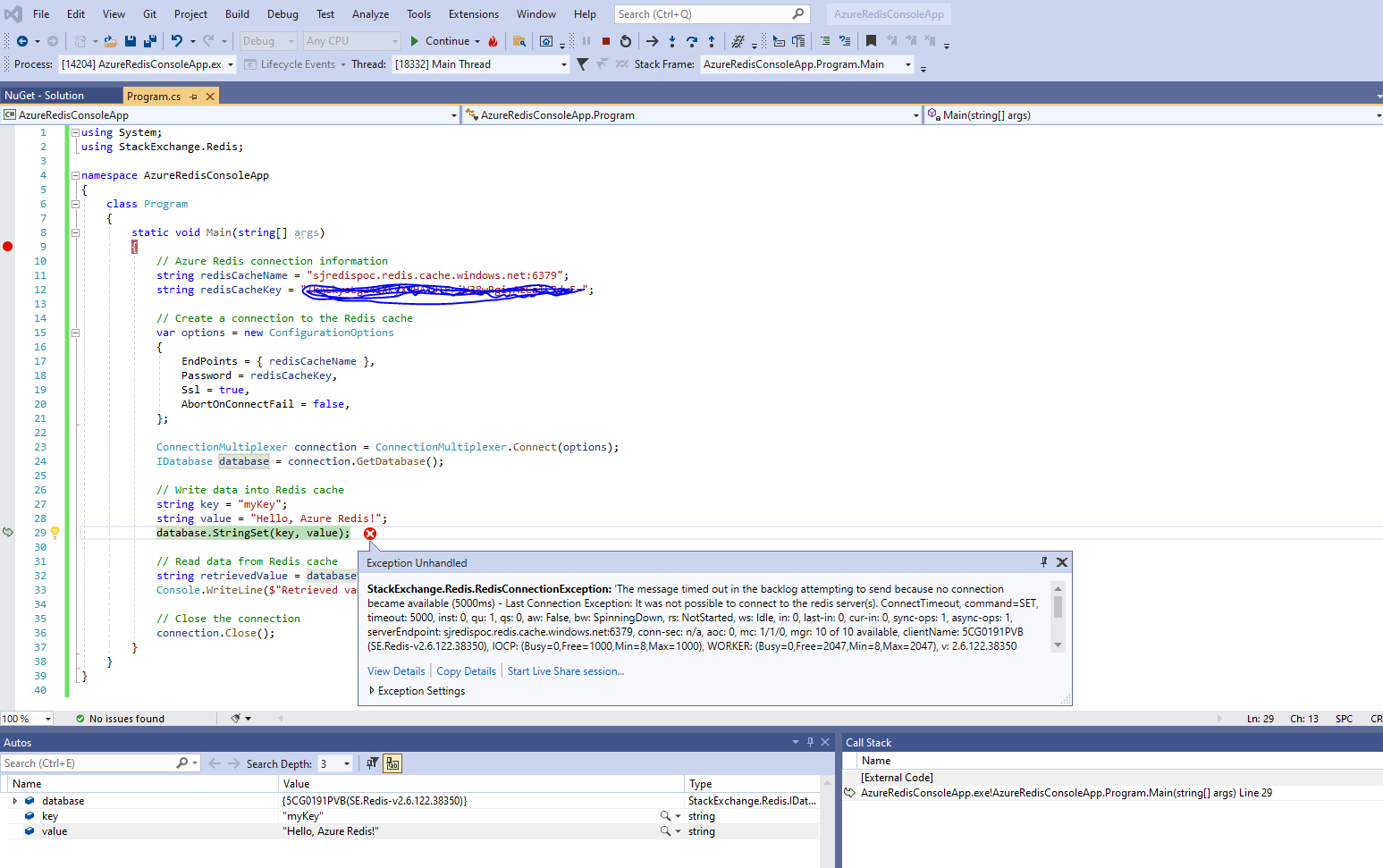Click the Visual Studio logo icon
This screenshot has width=1383, height=868.
point(13,13)
